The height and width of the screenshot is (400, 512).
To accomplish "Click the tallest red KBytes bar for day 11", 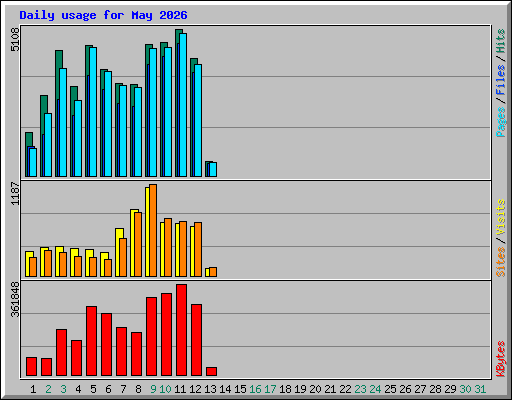I will (181, 330).
